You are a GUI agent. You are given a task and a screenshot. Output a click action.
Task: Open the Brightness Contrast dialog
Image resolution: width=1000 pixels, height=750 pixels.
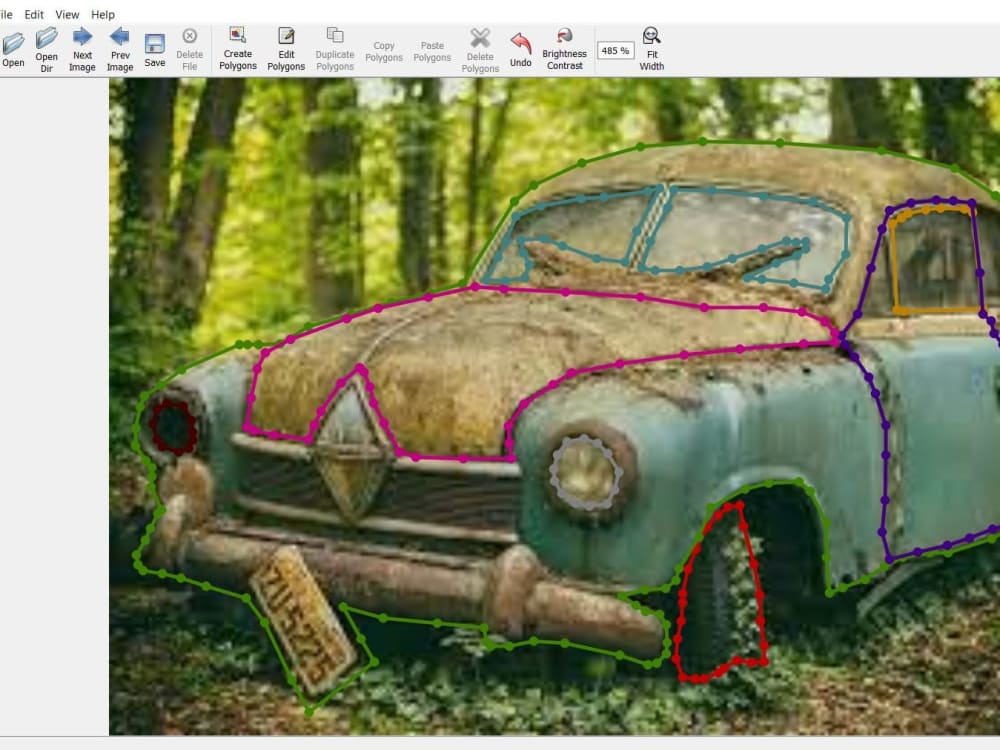pos(564,48)
